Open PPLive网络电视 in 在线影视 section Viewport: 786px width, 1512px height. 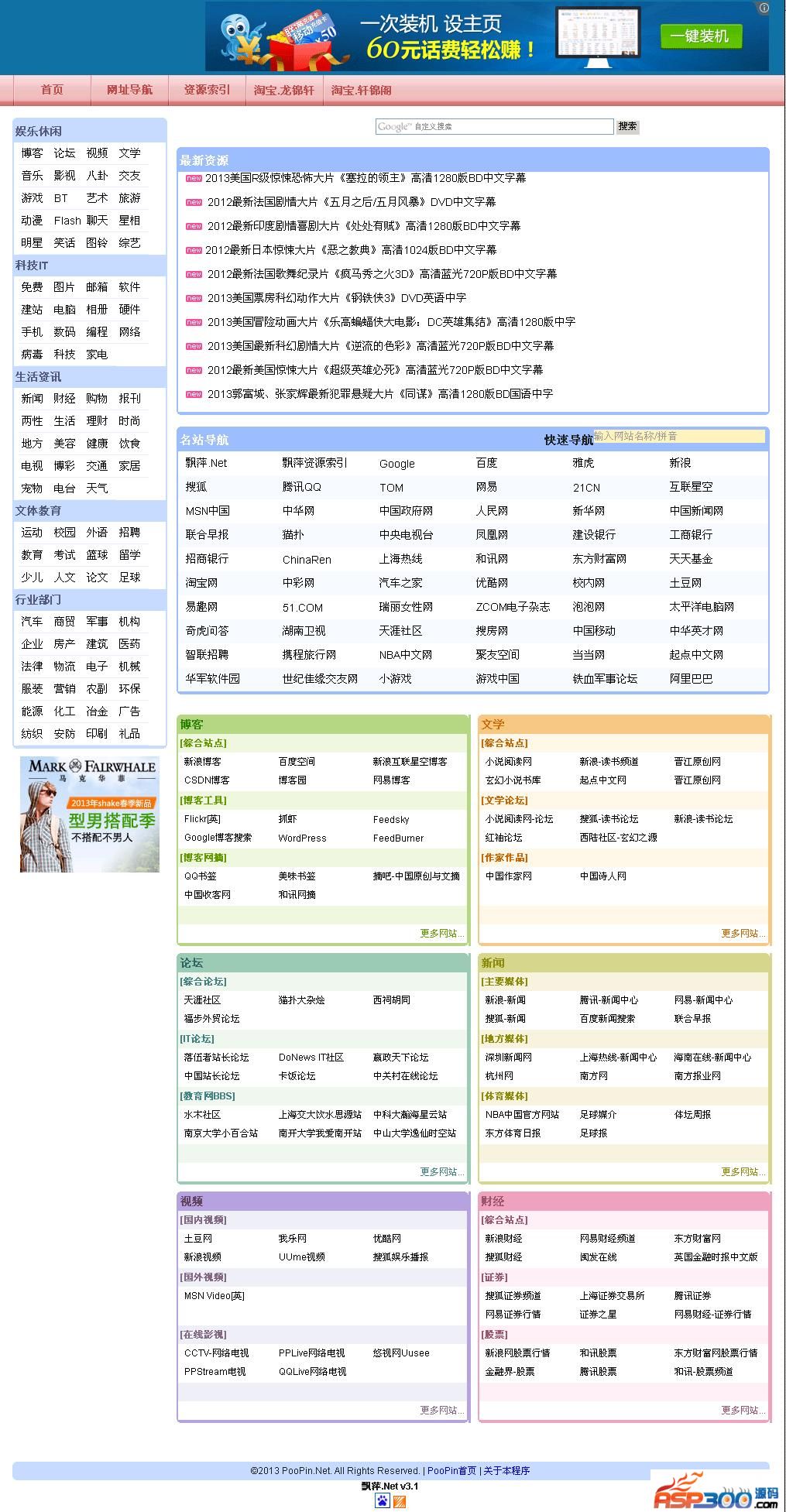(x=311, y=1353)
